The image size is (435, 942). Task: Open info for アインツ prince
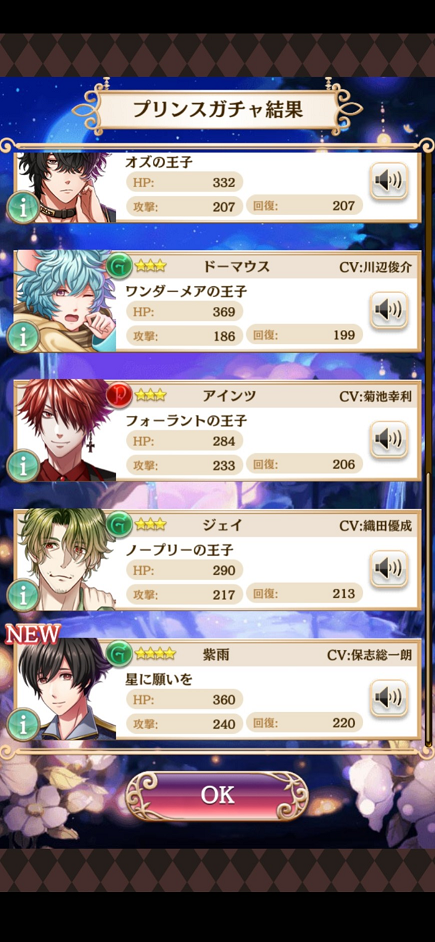pos(23,467)
